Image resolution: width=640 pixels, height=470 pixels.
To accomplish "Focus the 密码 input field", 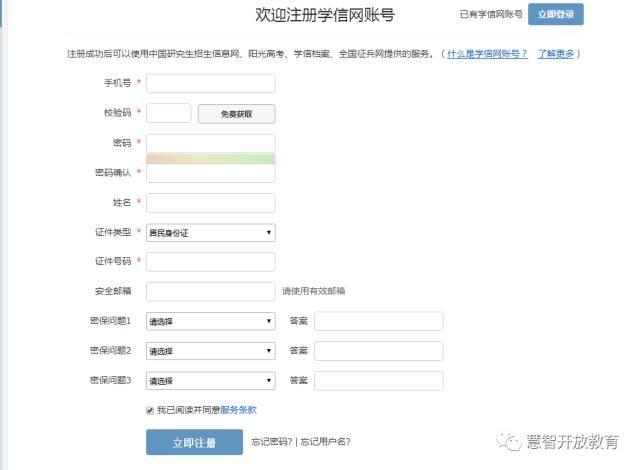I will [x=211, y=144].
